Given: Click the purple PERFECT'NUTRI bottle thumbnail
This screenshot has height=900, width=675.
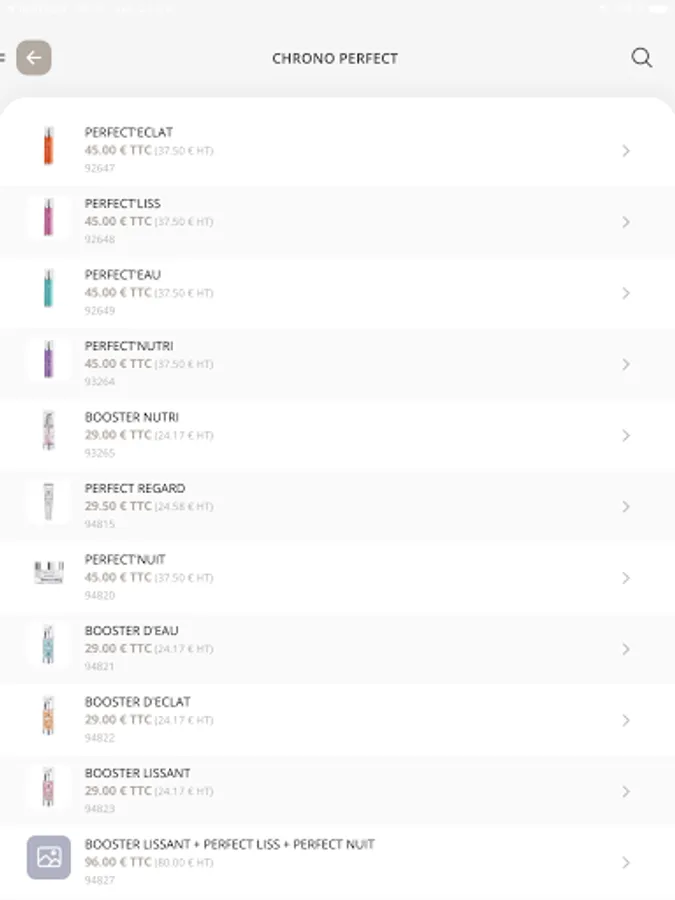Looking at the screenshot, I should (x=49, y=359).
